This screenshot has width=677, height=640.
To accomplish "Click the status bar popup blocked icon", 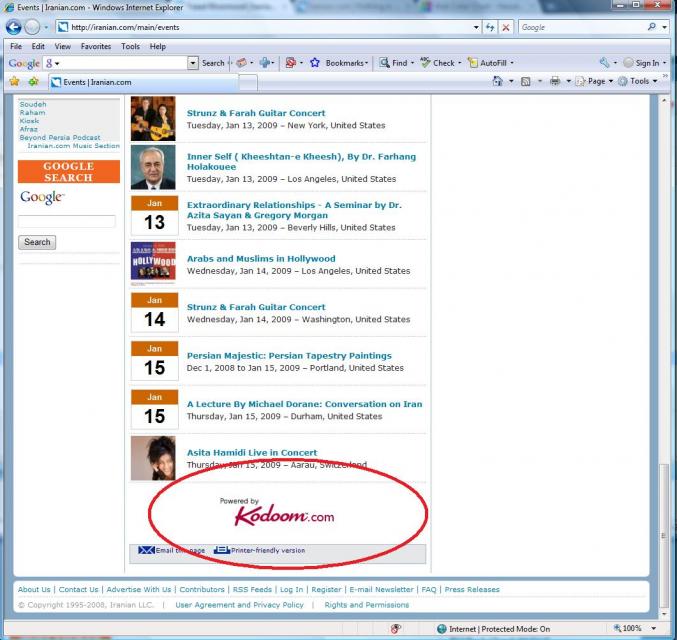I will pyautogui.click(x=395, y=629).
